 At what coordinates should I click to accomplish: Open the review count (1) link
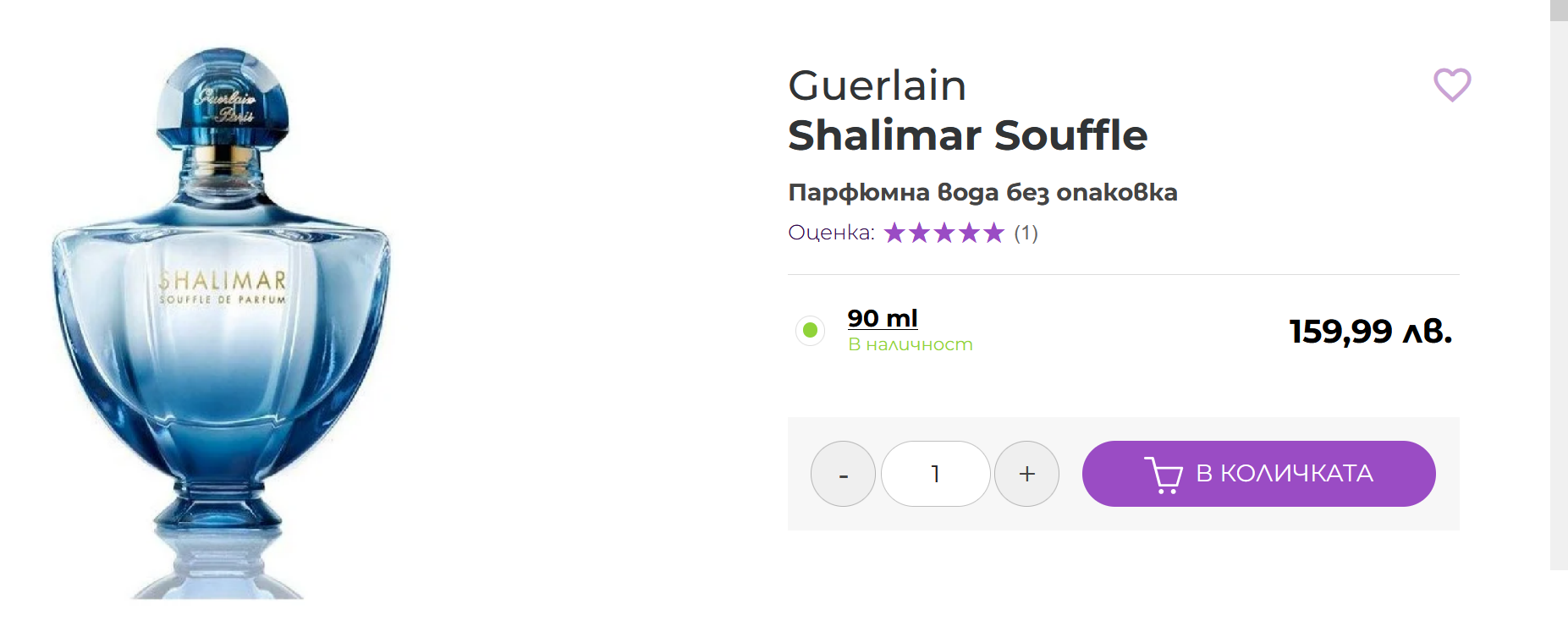pyautogui.click(x=1026, y=233)
